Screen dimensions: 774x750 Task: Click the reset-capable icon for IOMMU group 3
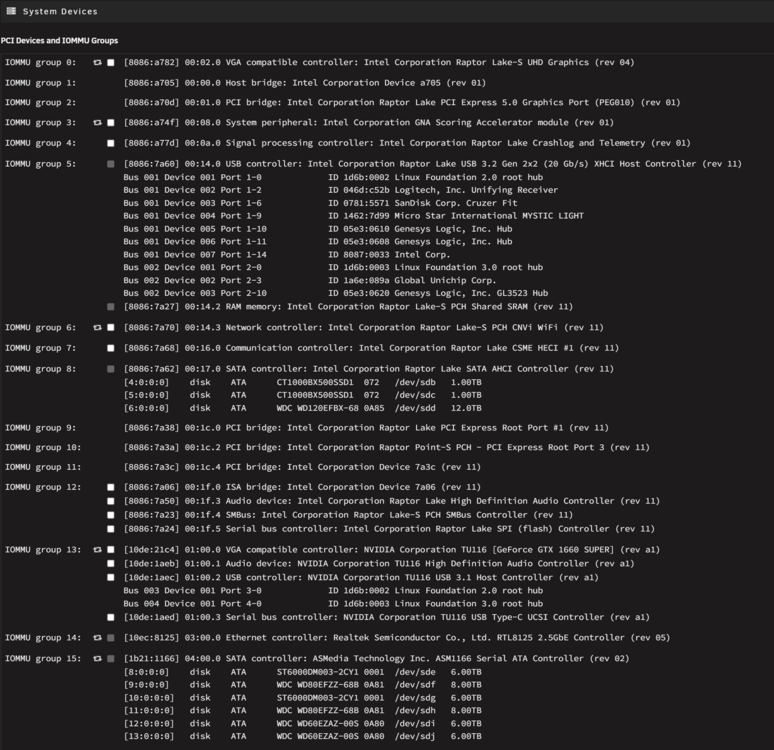97,123
